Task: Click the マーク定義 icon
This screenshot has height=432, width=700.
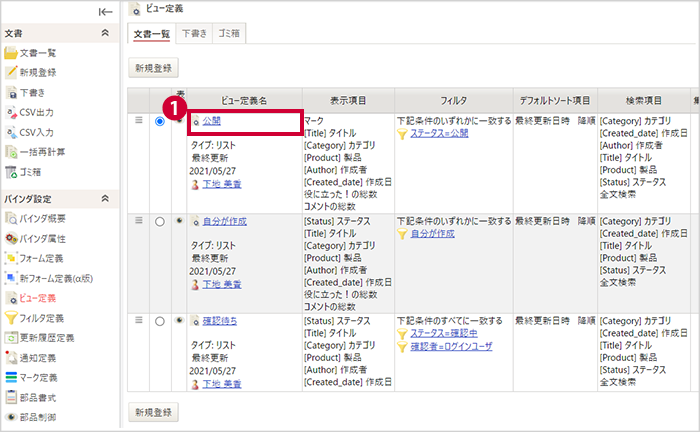Action: click(x=11, y=378)
